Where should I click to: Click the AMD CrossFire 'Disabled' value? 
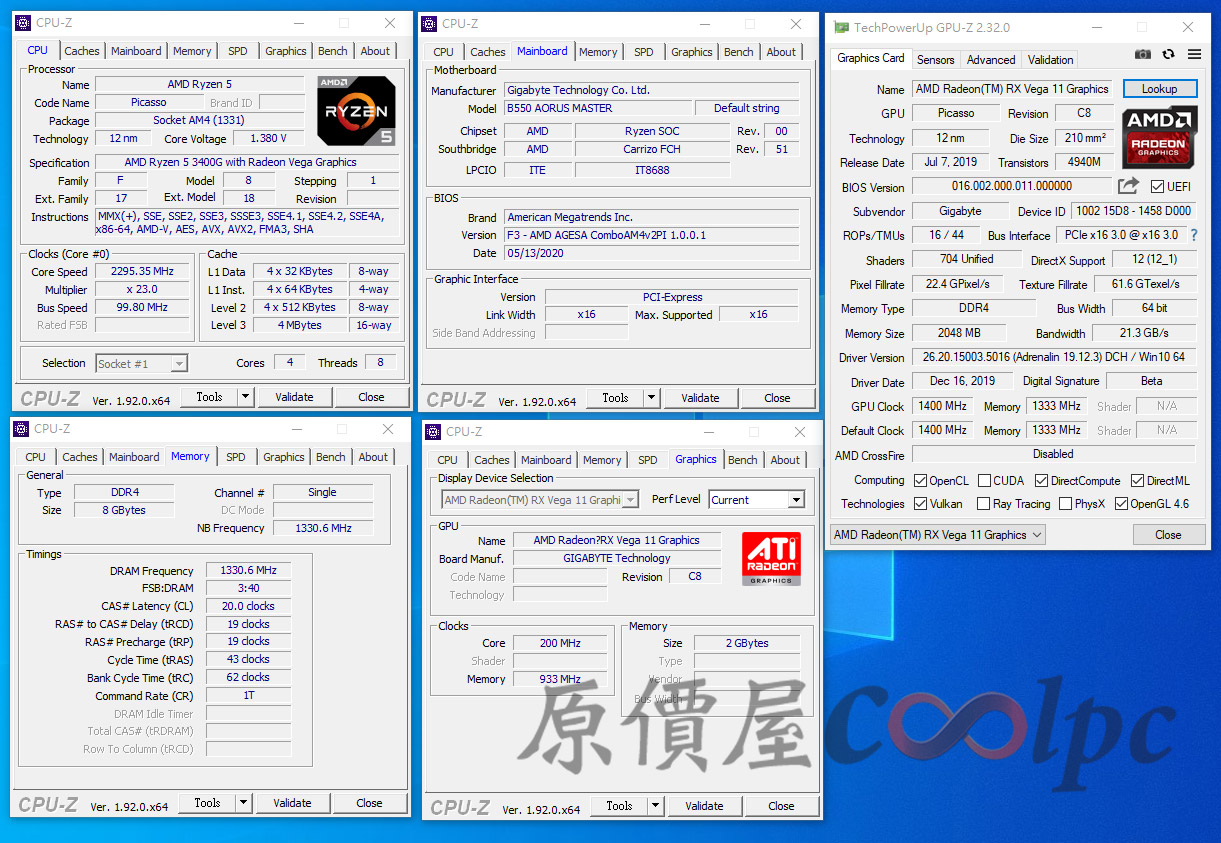[x=1054, y=454]
